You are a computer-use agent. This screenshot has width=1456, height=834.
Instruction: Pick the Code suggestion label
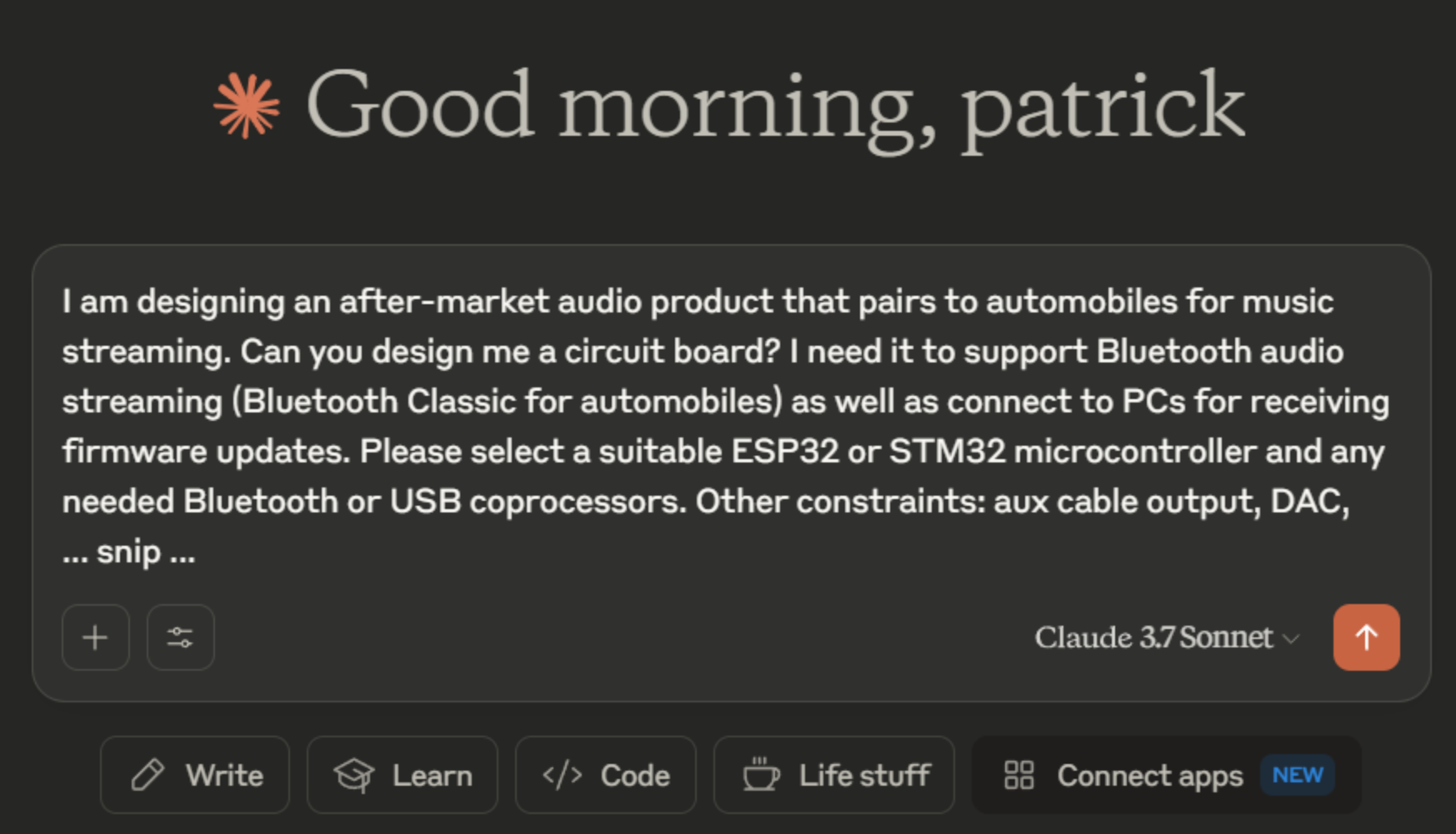635,775
